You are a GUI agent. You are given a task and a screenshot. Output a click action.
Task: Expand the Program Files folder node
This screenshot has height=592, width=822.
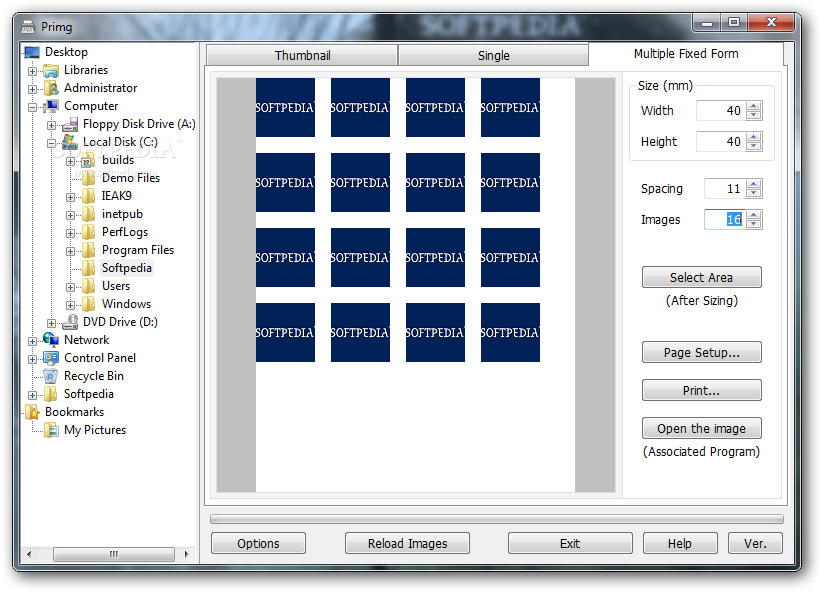click(x=70, y=251)
